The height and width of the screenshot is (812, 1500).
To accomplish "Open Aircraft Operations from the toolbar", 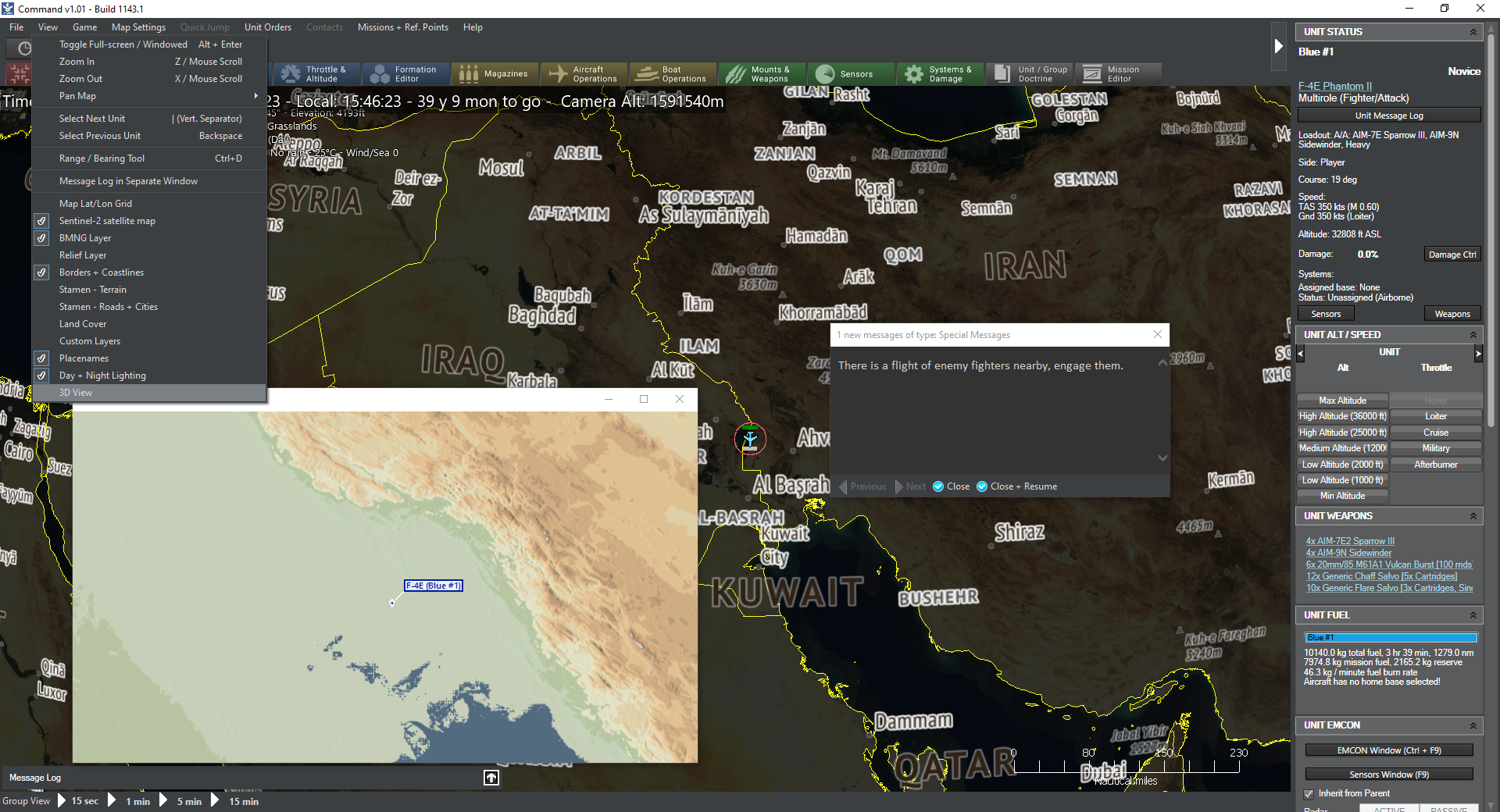I will click(x=584, y=74).
